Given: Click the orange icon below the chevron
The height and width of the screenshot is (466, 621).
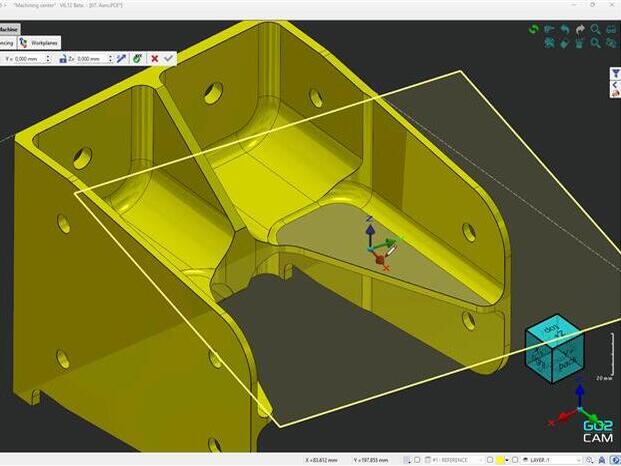Looking at the screenshot, I should [615, 93].
